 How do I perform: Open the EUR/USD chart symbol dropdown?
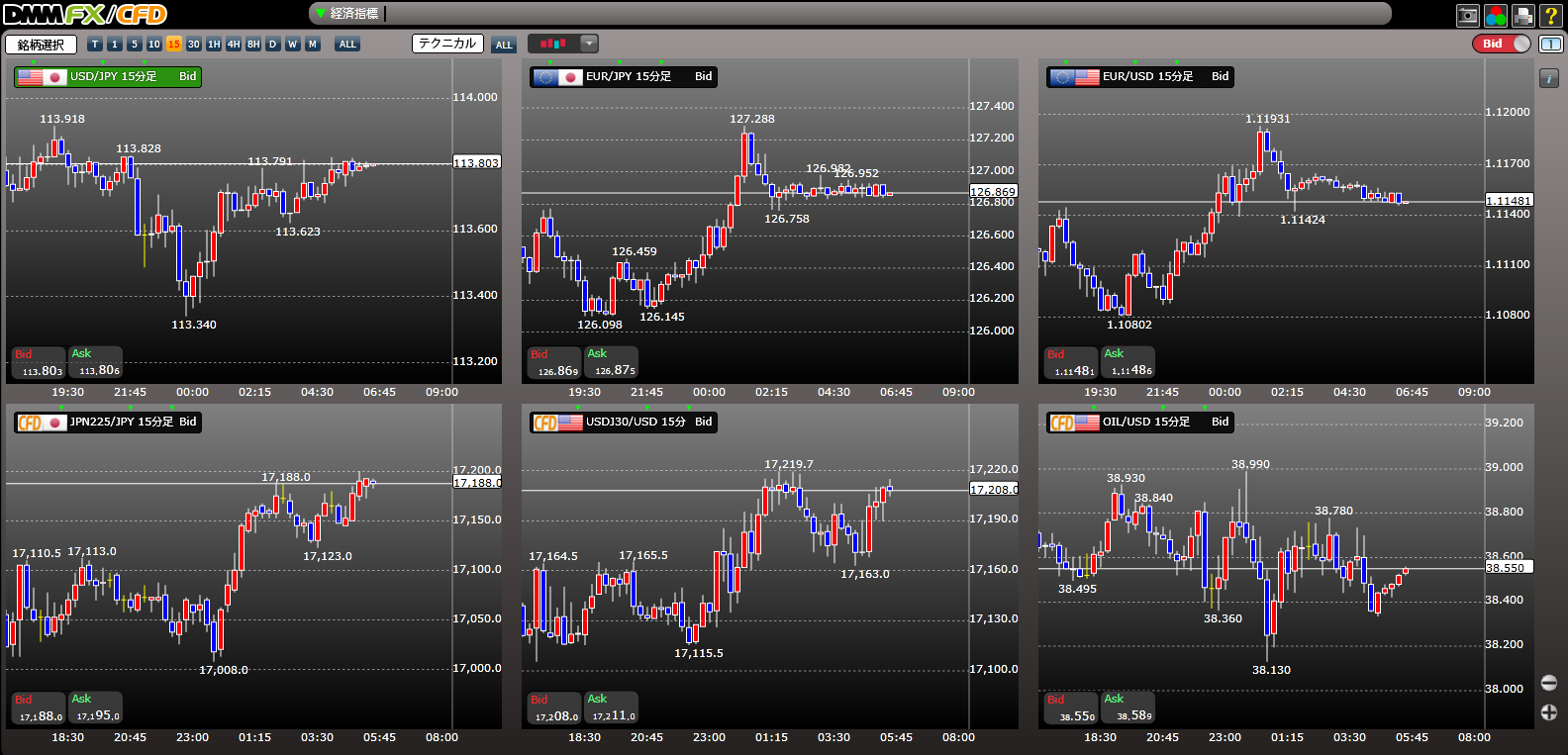click(x=1140, y=77)
